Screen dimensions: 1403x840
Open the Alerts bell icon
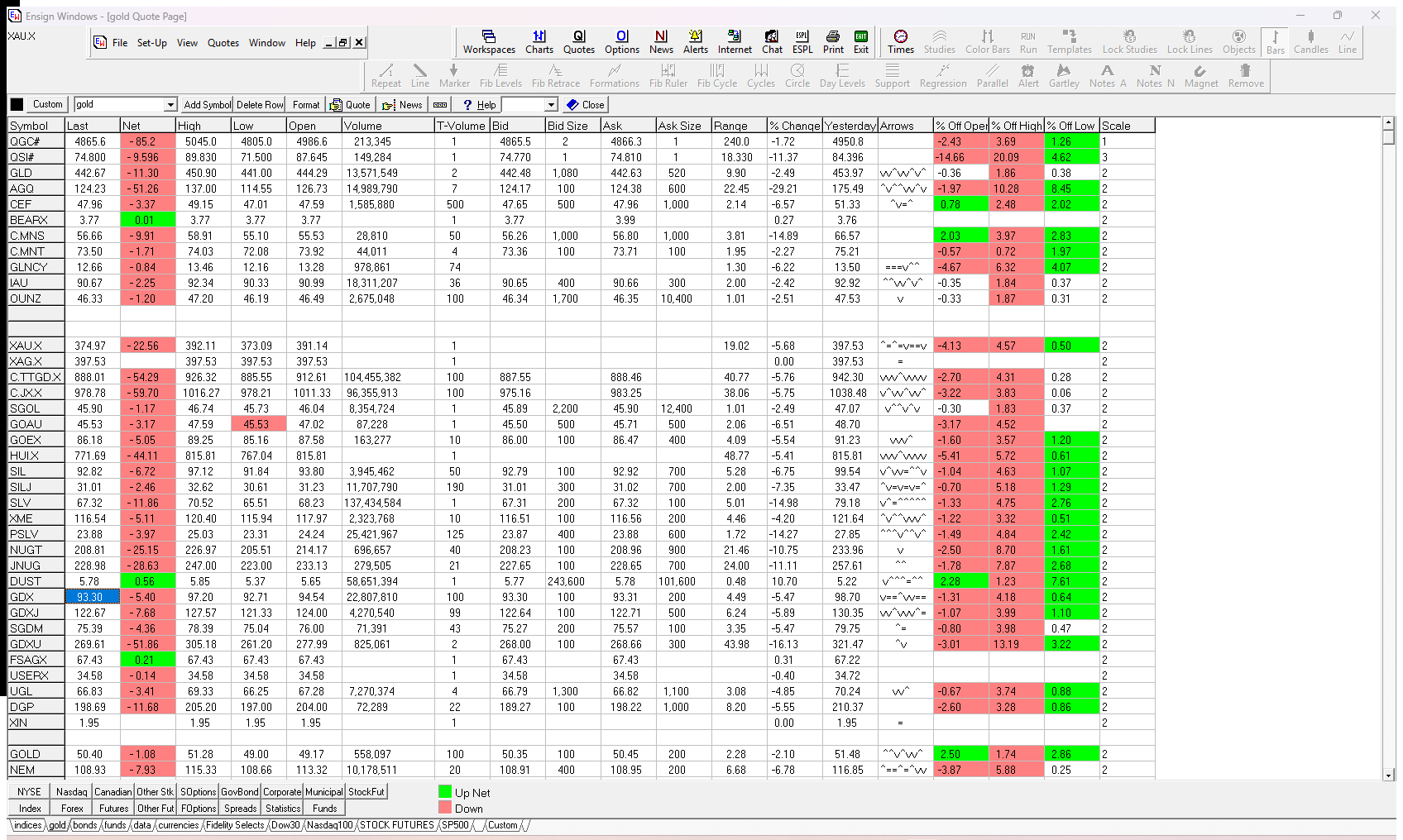tap(696, 42)
